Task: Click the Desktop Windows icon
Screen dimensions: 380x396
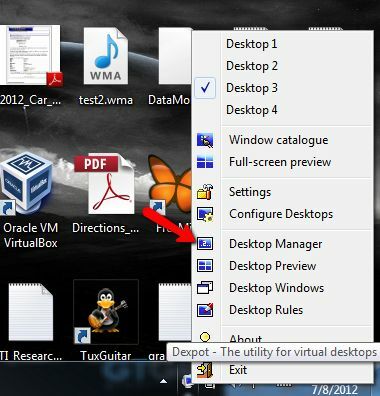Action: [205, 288]
